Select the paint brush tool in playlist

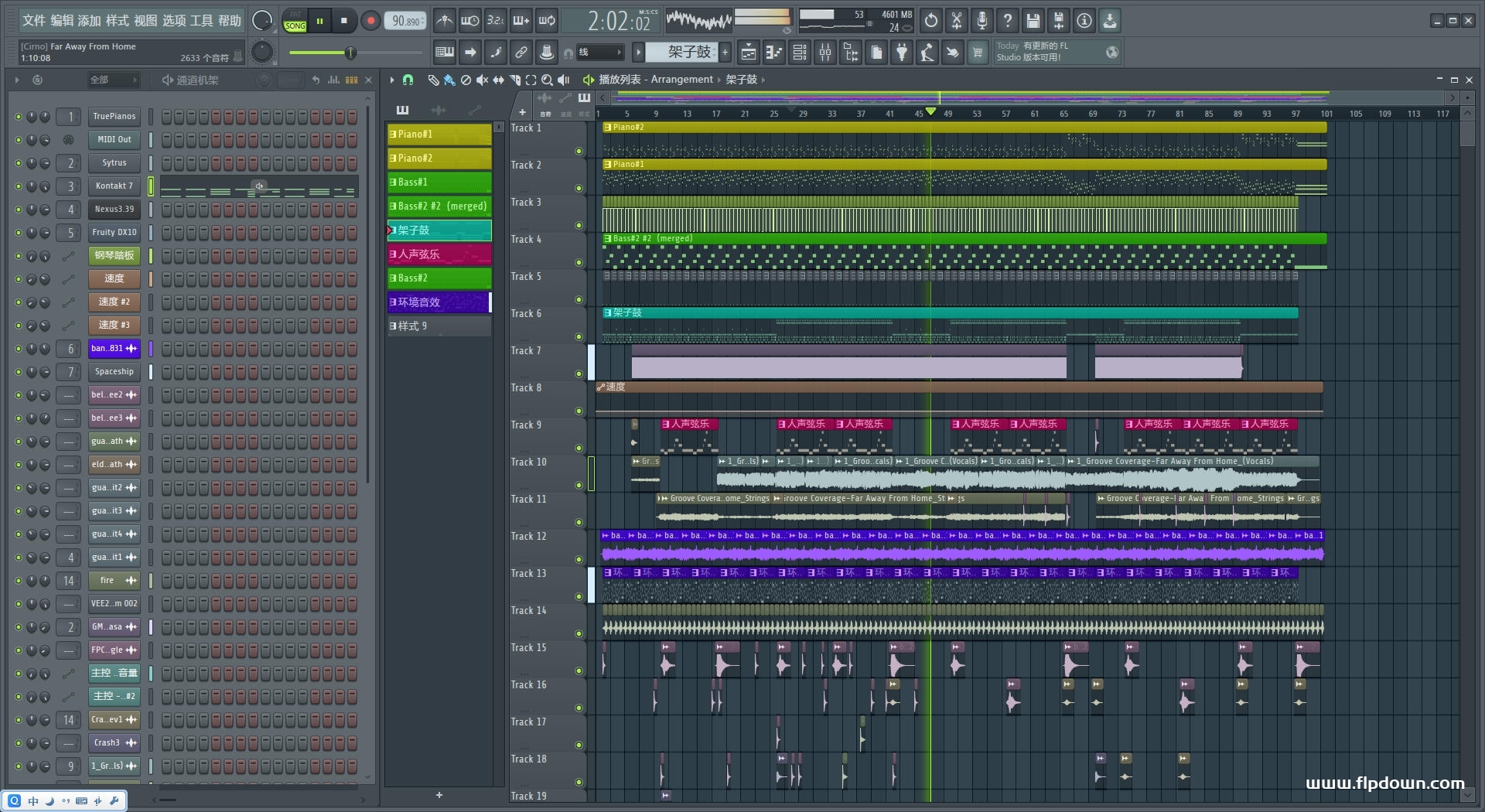click(449, 80)
